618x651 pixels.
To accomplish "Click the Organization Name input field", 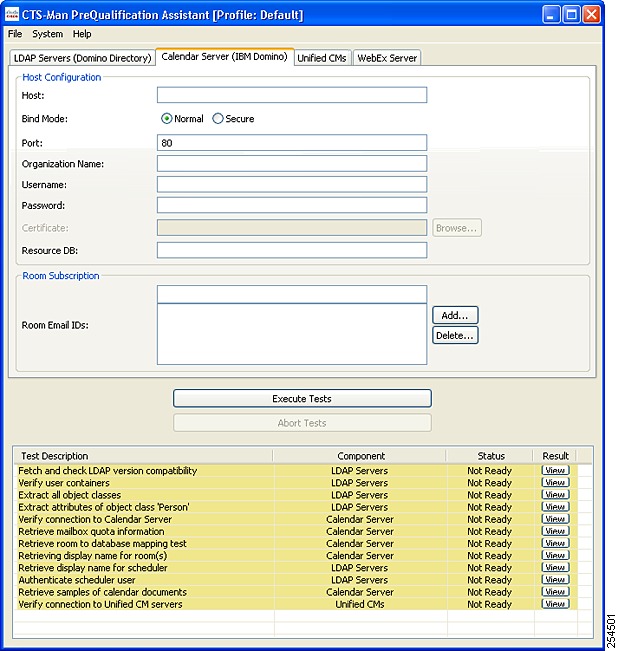I will [292, 164].
